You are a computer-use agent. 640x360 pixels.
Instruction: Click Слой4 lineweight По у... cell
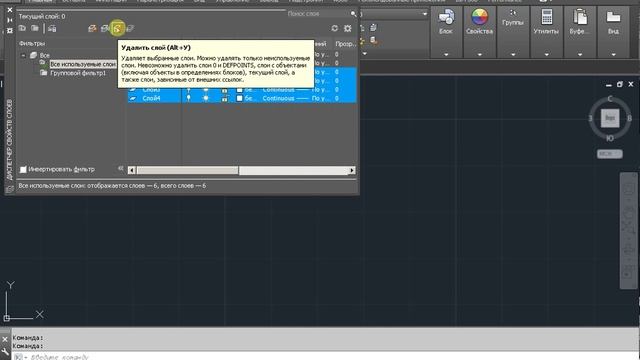click(320, 98)
